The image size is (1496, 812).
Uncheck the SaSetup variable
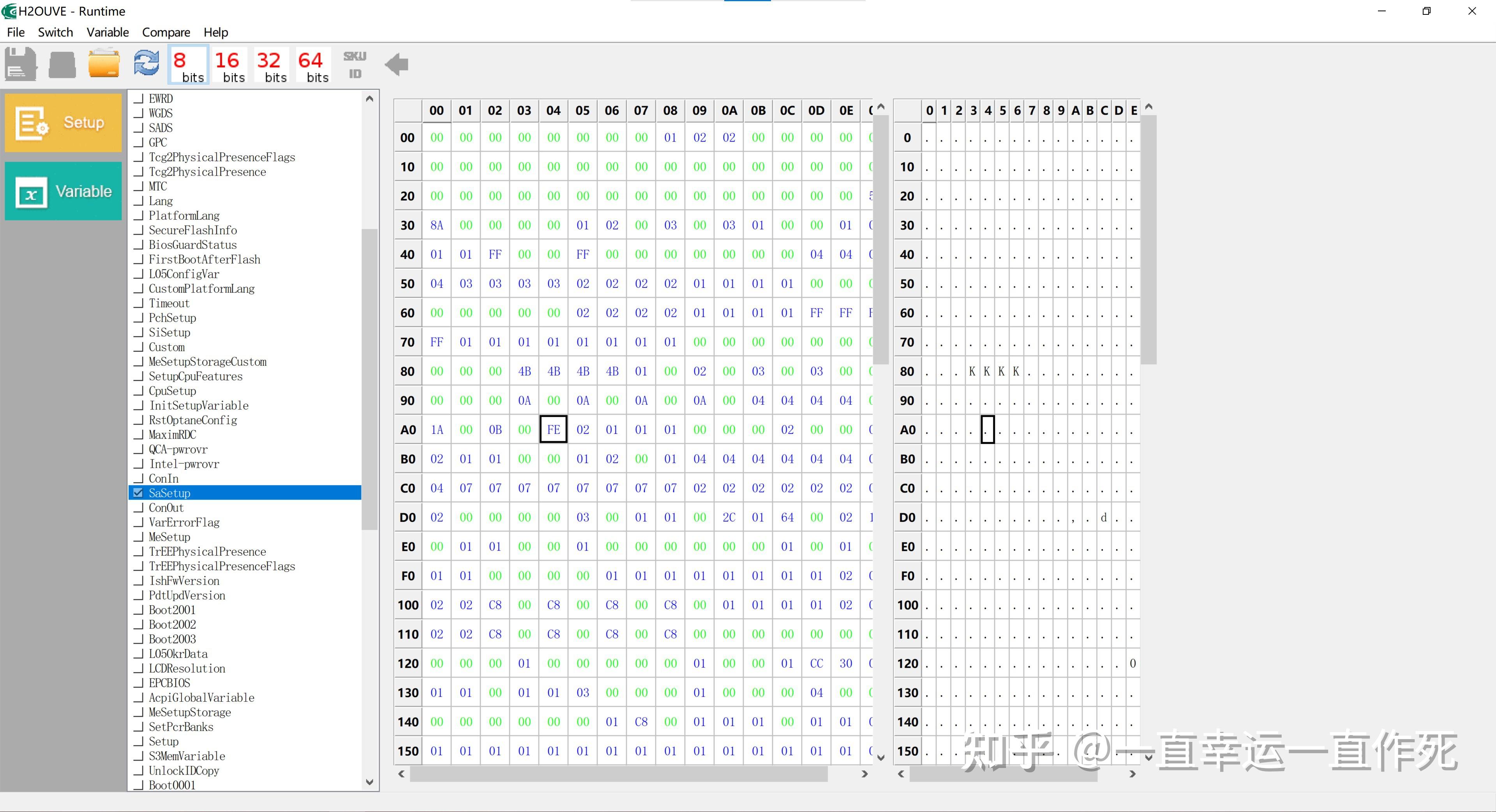[138, 492]
